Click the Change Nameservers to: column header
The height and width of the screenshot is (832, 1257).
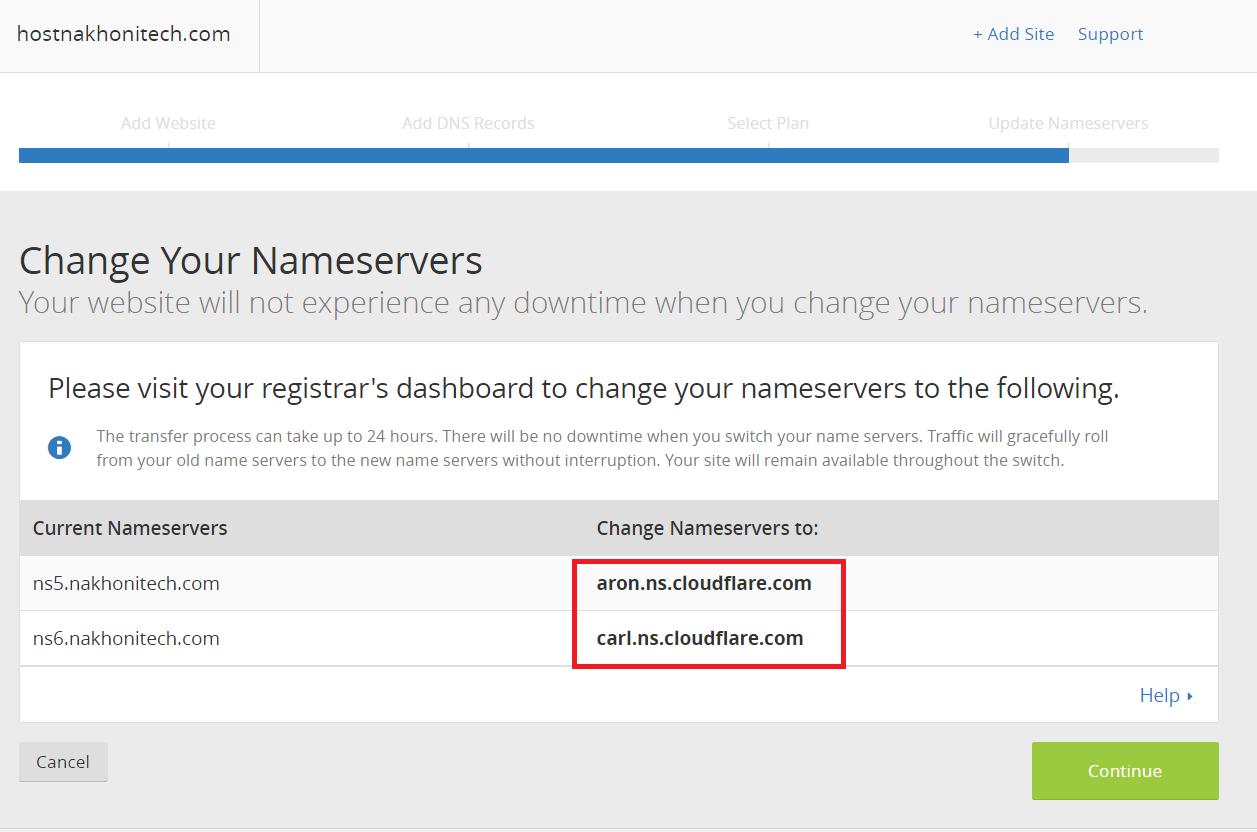[708, 528]
